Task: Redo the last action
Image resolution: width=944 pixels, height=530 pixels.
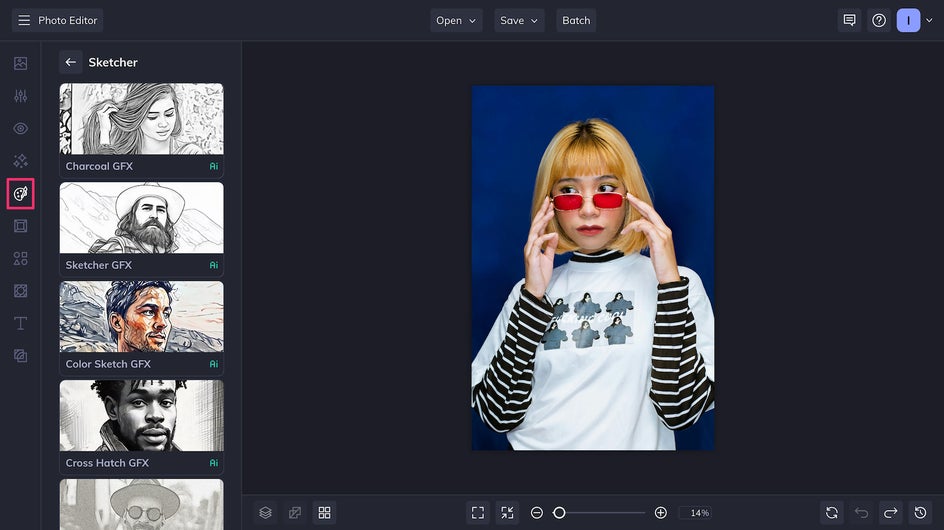Action: [x=891, y=513]
